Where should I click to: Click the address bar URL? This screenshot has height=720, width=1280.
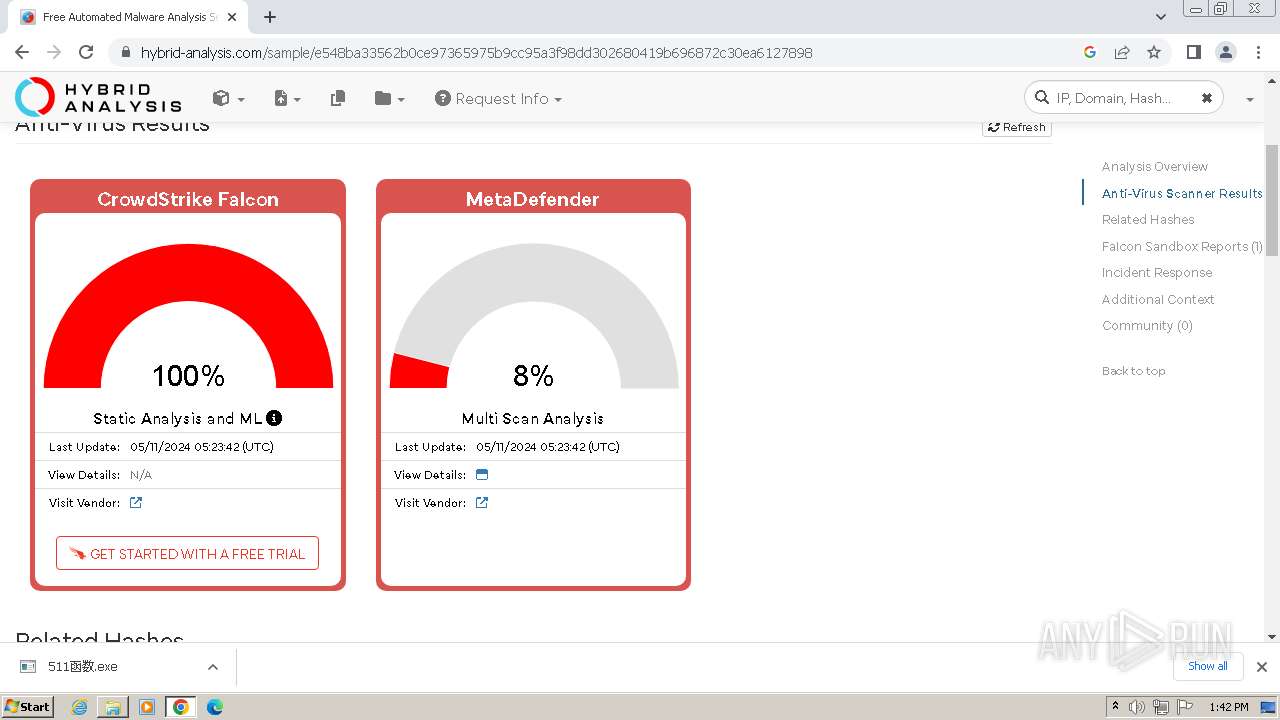coord(476,52)
